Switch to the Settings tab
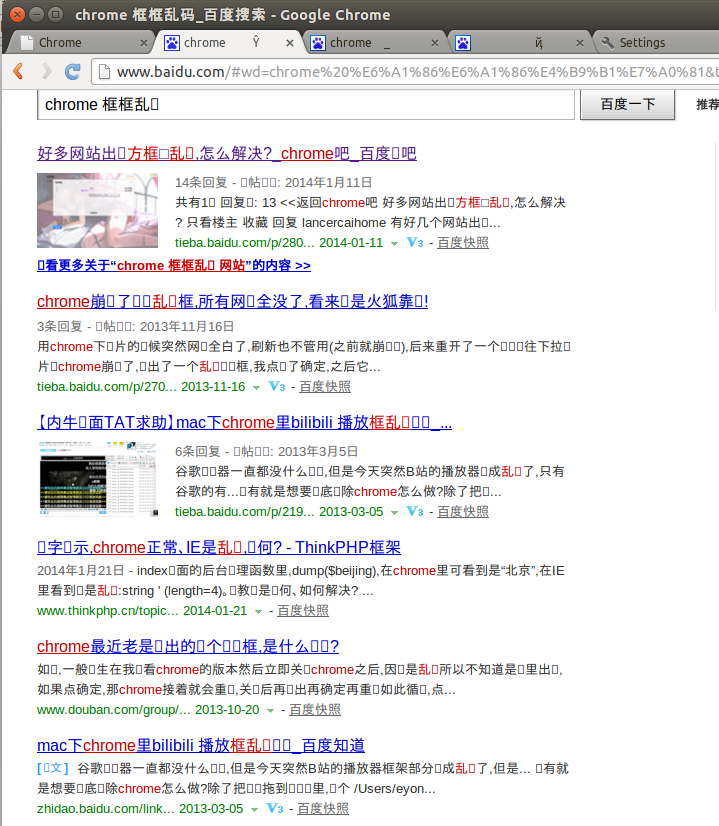Image resolution: width=719 pixels, height=826 pixels. [658, 43]
